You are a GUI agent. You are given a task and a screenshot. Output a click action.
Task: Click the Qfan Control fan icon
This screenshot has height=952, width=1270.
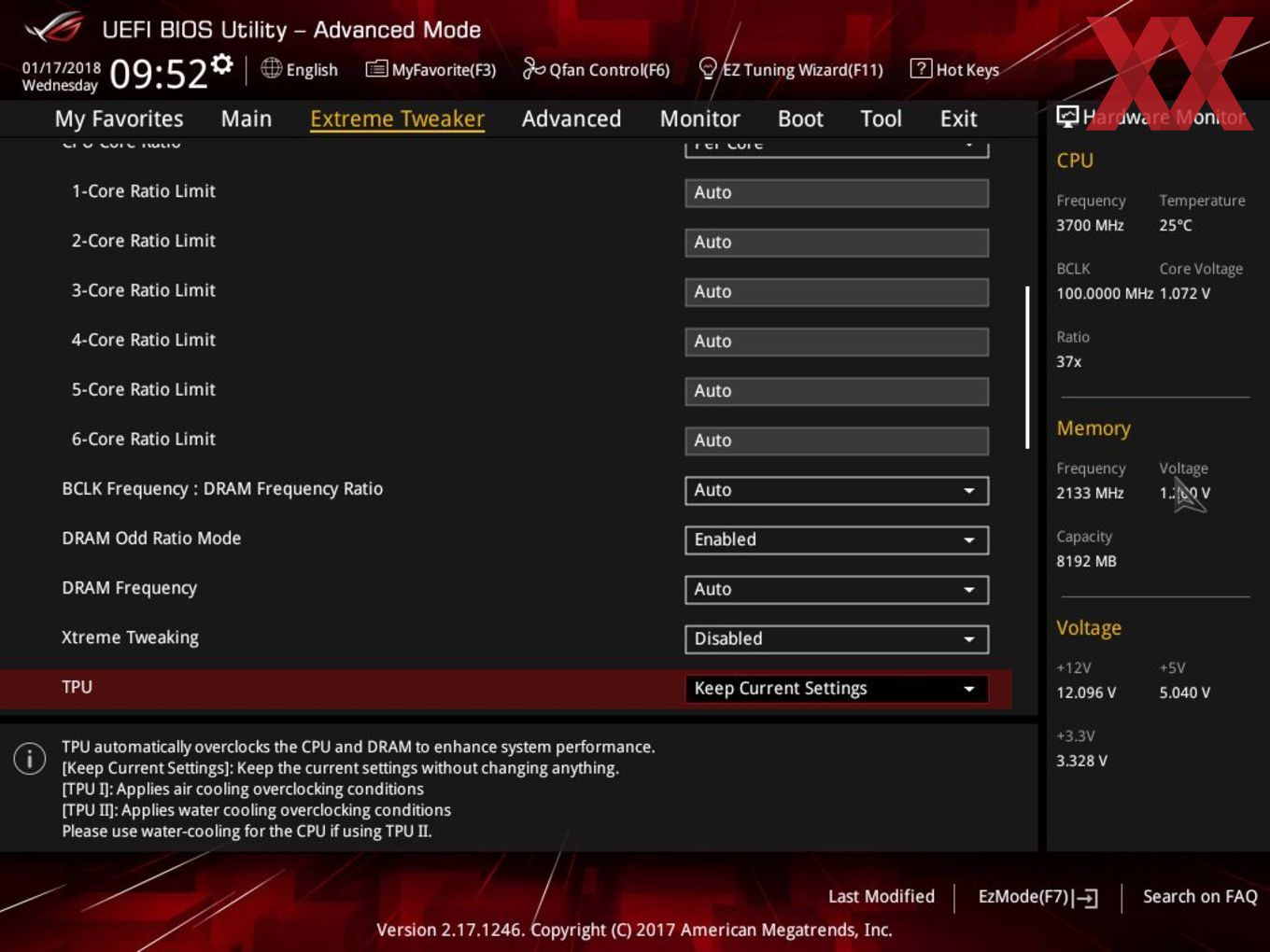[x=533, y=68]
